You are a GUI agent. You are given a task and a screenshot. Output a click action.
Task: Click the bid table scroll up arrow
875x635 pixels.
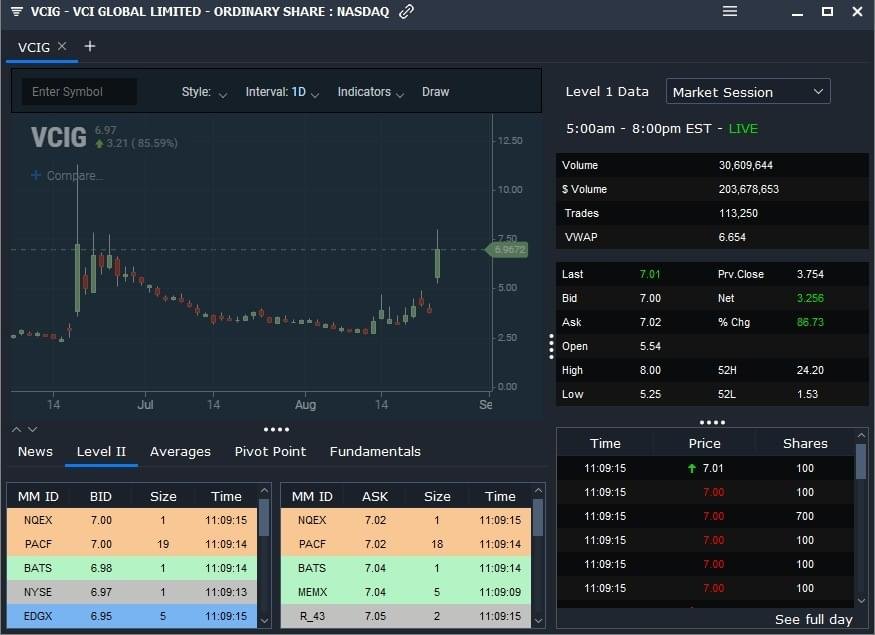pyautogui.click(x=265, y=491)
